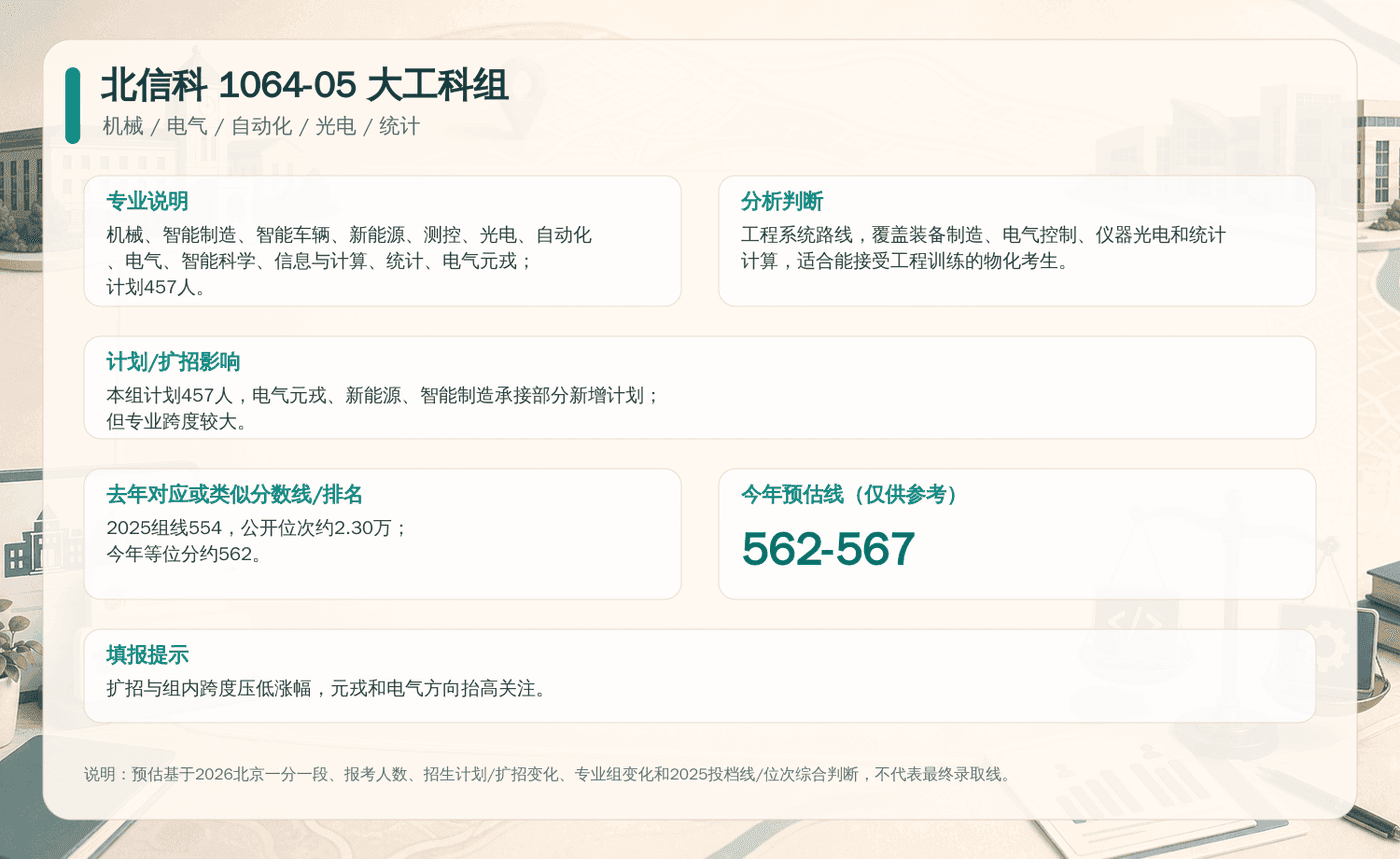The image size is (1400, 859).
Task: Select the 计划/扩招影响 heading
Action: (174, 362)
